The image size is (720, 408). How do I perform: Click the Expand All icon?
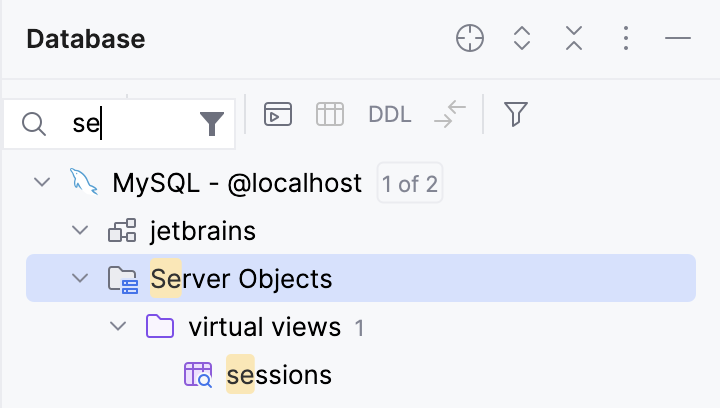[x=521, y=39]
